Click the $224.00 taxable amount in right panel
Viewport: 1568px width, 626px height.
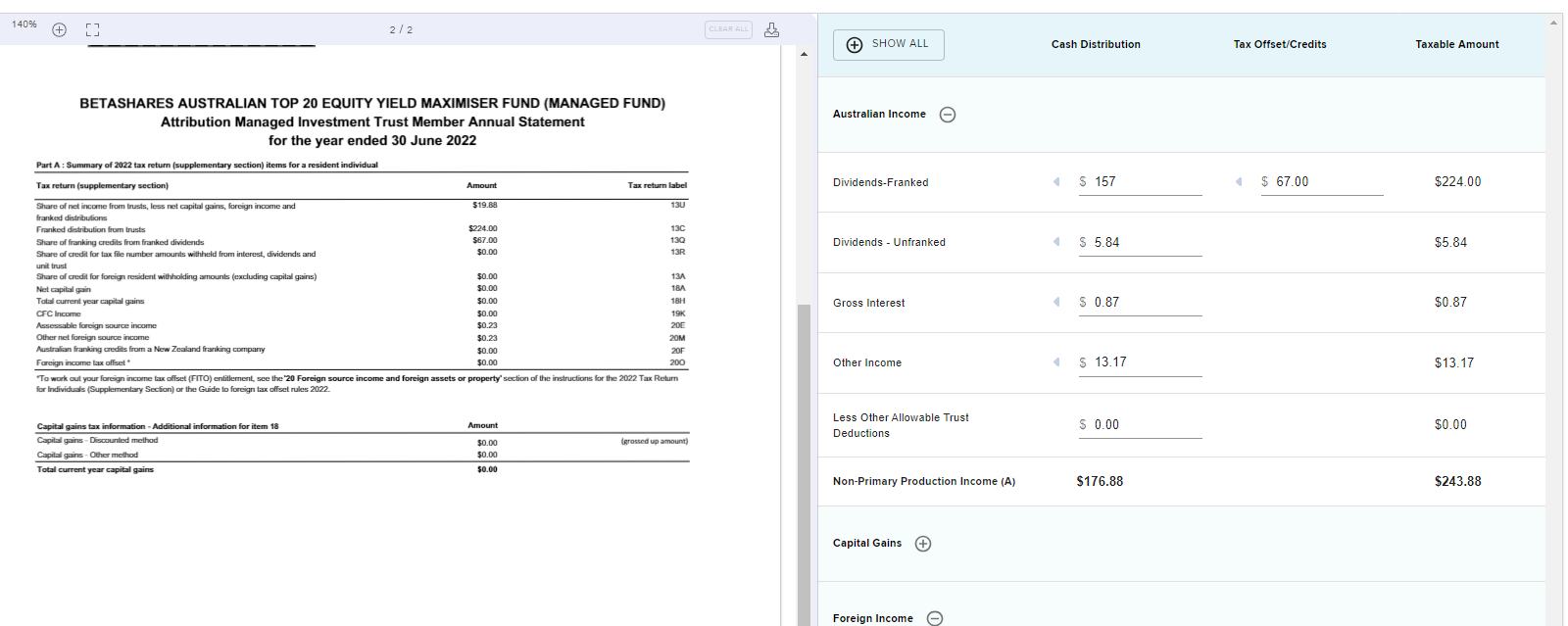pyautogui.click(x=1458, y=182)
